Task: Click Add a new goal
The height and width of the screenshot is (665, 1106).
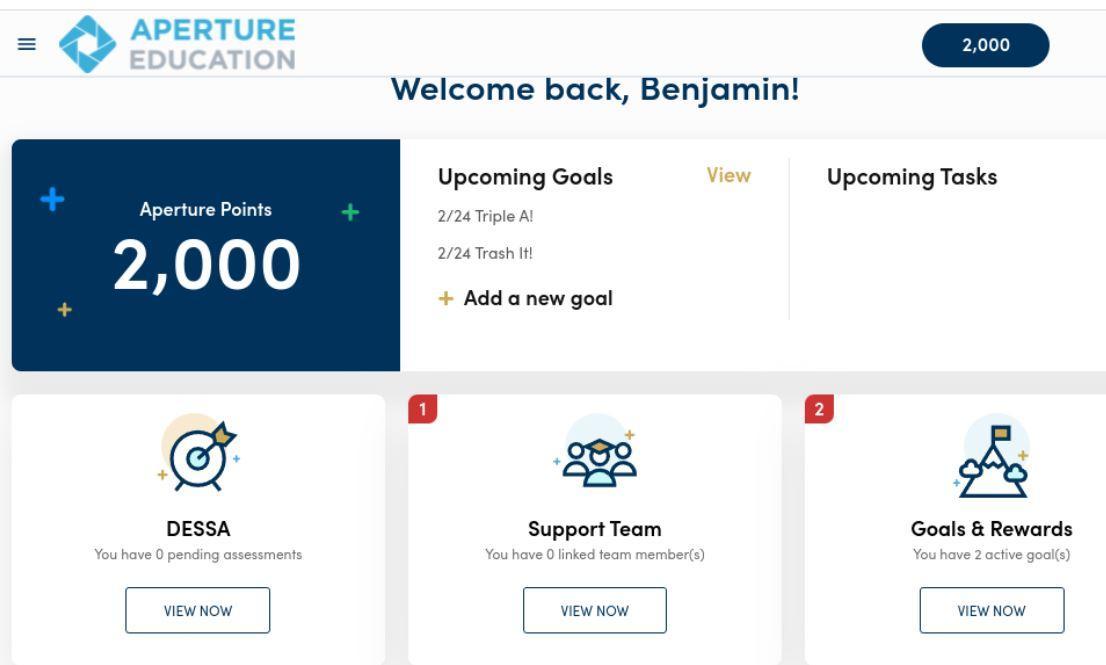Action: tap(538, 298)
